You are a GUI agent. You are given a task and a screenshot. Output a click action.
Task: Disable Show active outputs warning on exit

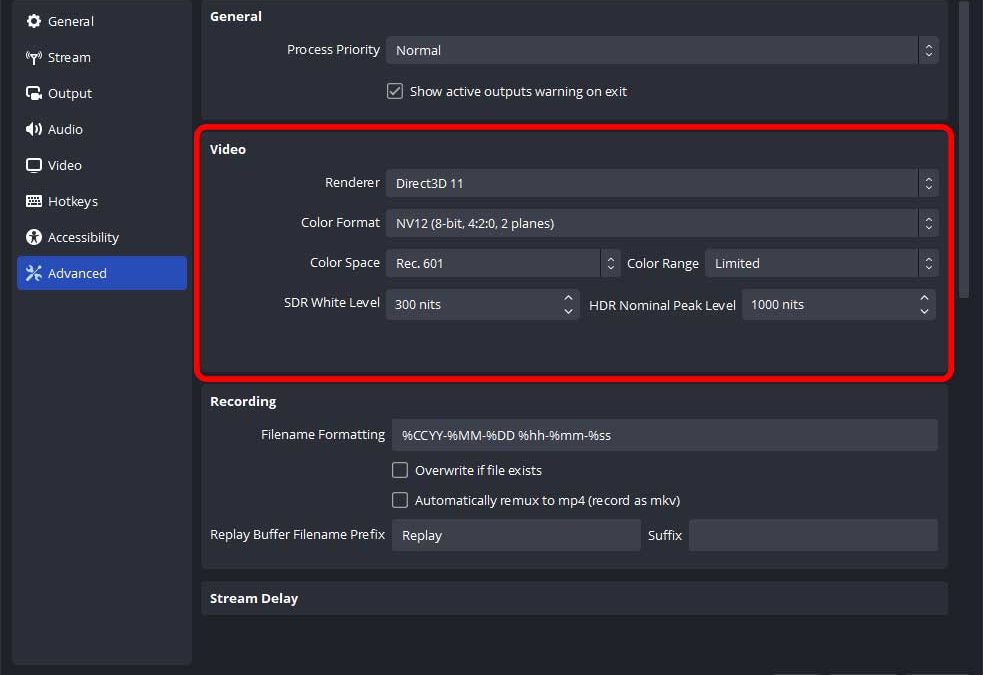(395, 91)
